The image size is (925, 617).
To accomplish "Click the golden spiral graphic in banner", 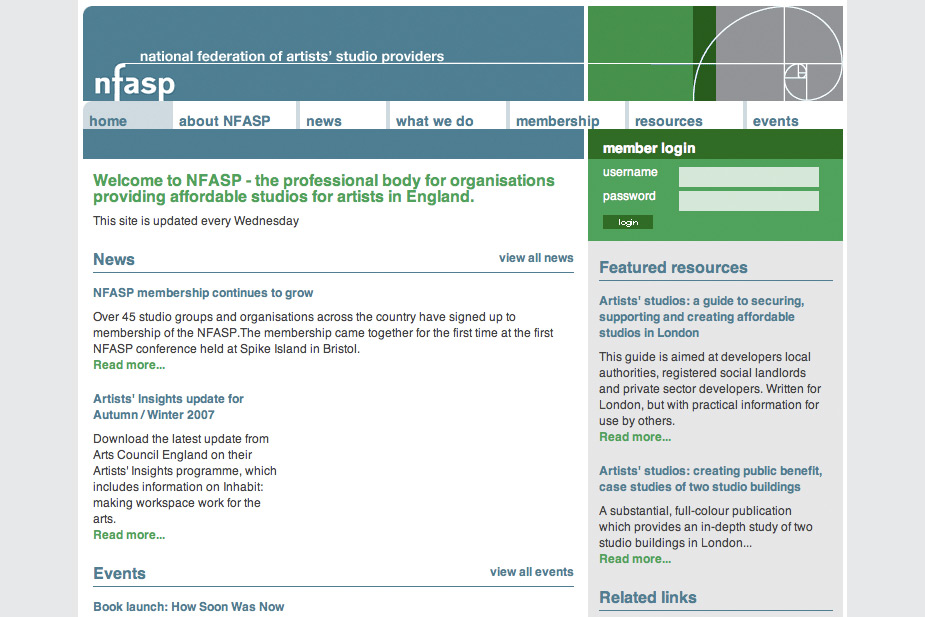I will 768,54.
